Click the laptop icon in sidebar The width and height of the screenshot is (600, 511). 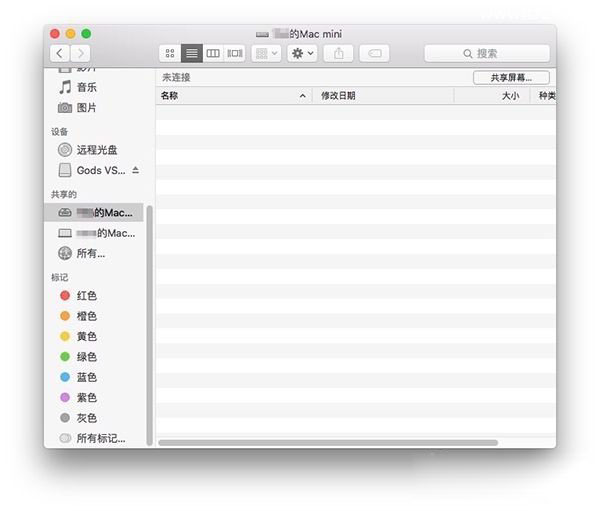point(65,233)
